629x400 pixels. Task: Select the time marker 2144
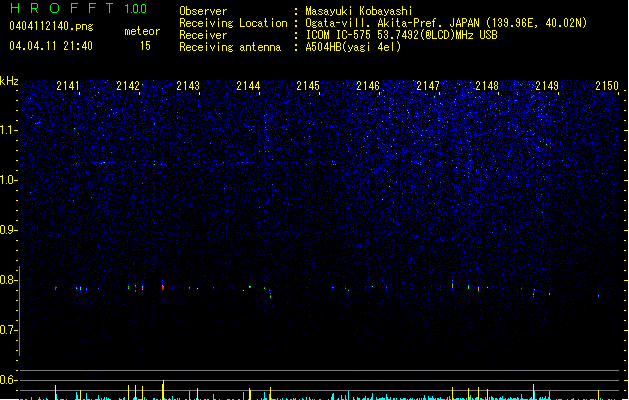point(248,85)
